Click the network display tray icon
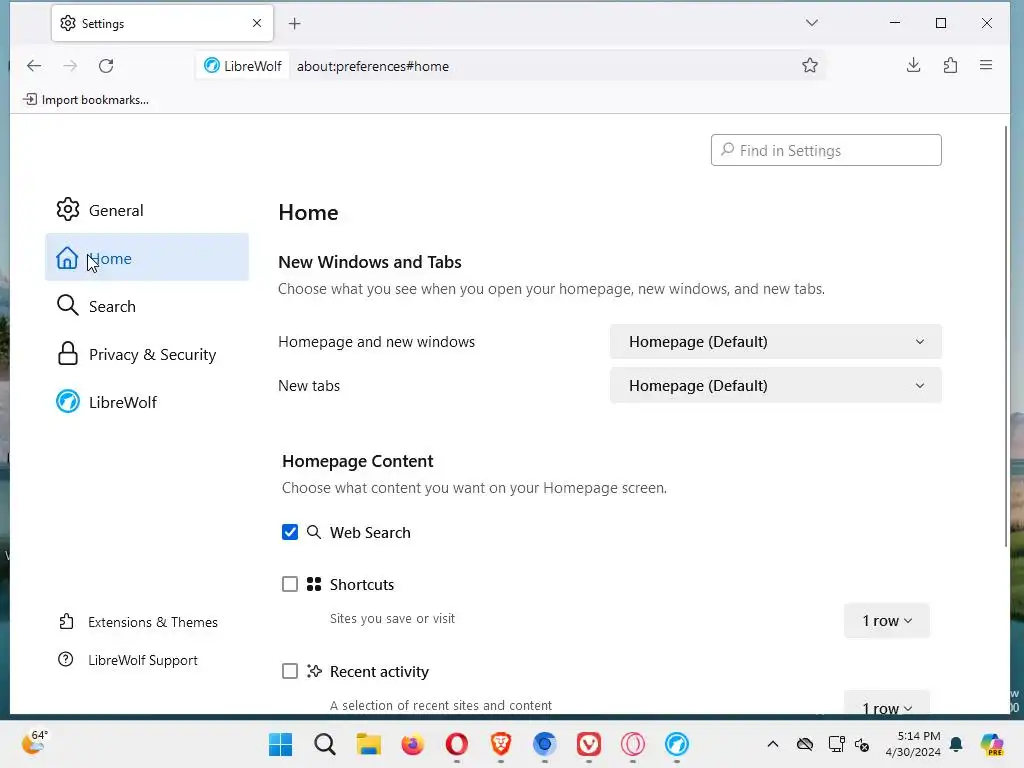The image size is (1024, 768). (836, 744)
